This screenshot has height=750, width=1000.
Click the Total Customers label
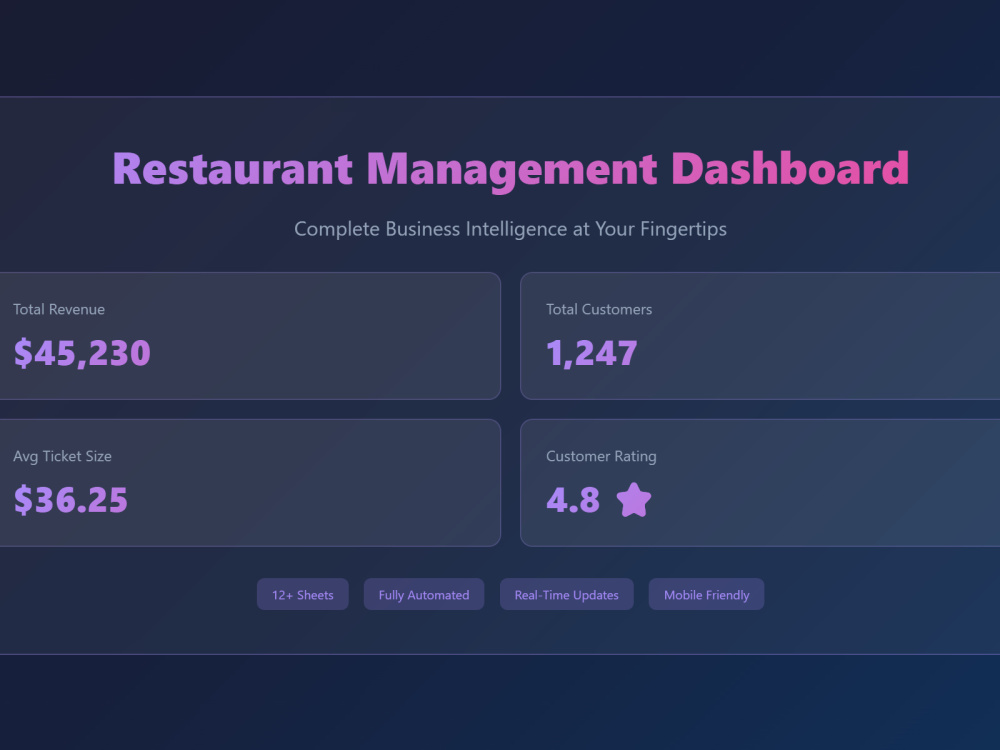[x=599, y=309]
